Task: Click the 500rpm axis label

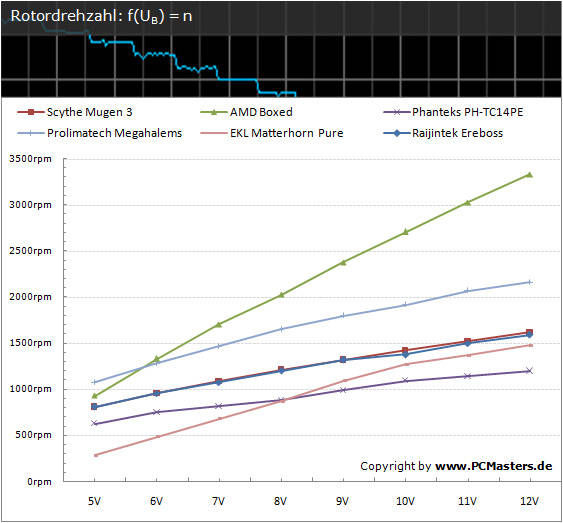Action: (33, 435)
